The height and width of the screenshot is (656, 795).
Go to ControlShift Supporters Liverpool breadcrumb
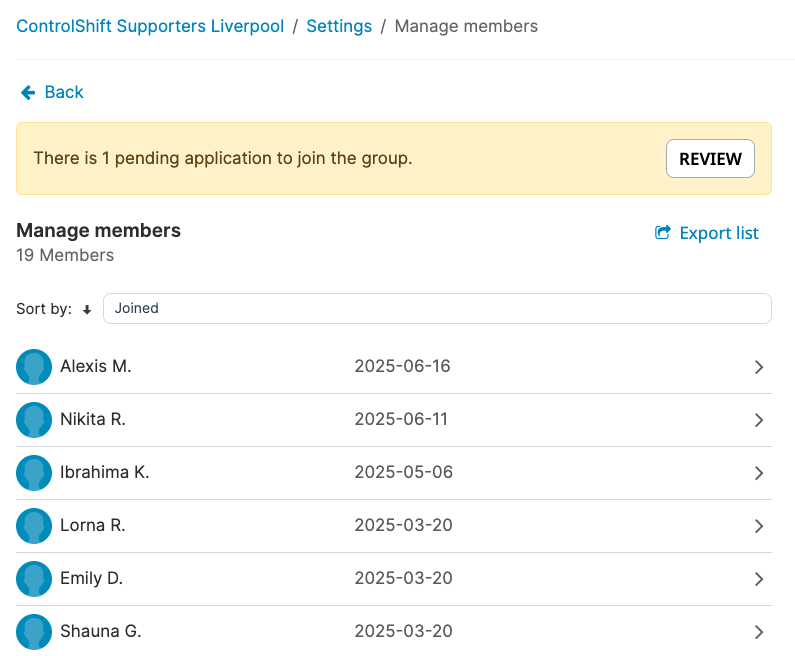(150, 27)
